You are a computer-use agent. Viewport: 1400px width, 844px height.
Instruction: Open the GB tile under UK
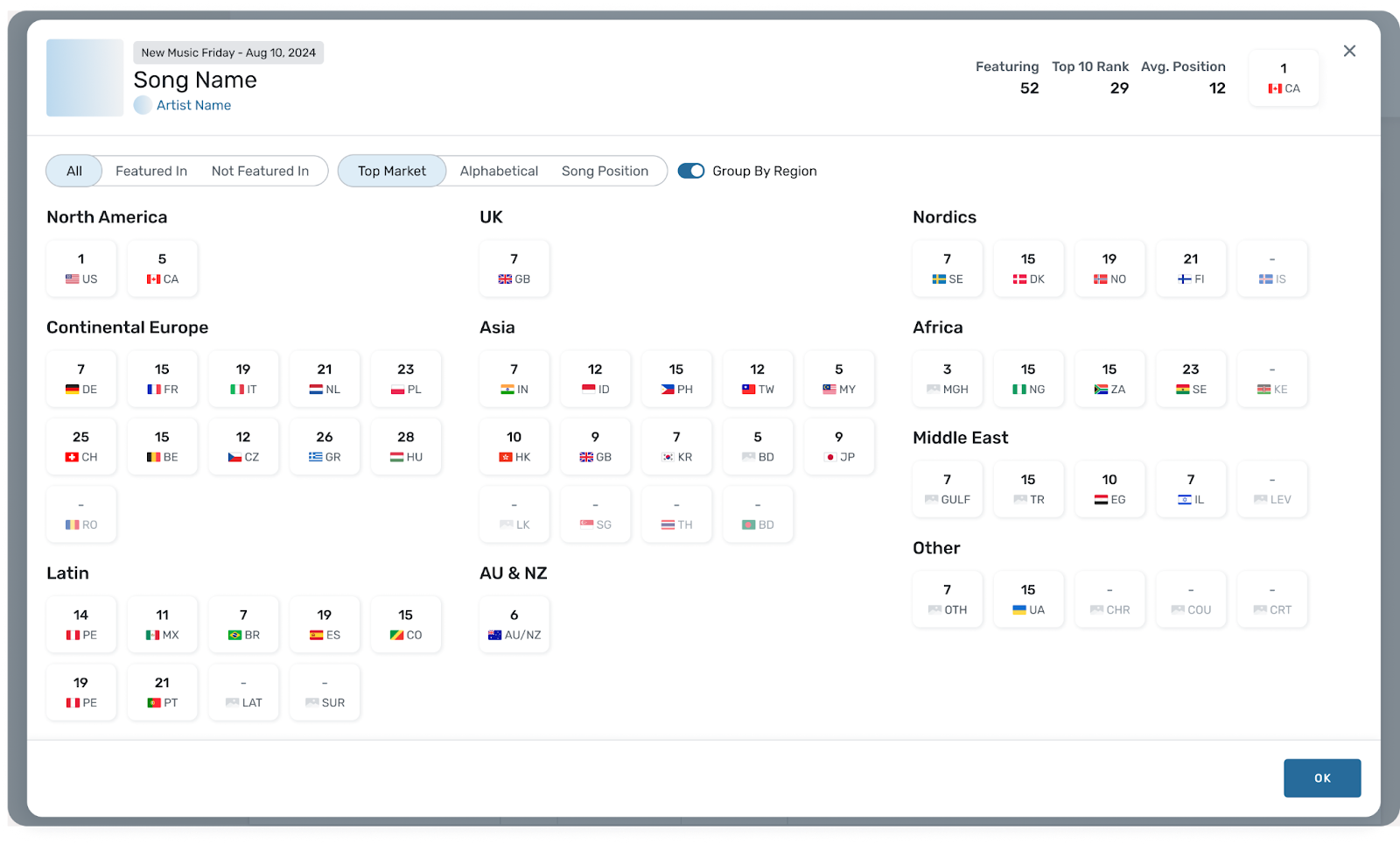(514, 269)
